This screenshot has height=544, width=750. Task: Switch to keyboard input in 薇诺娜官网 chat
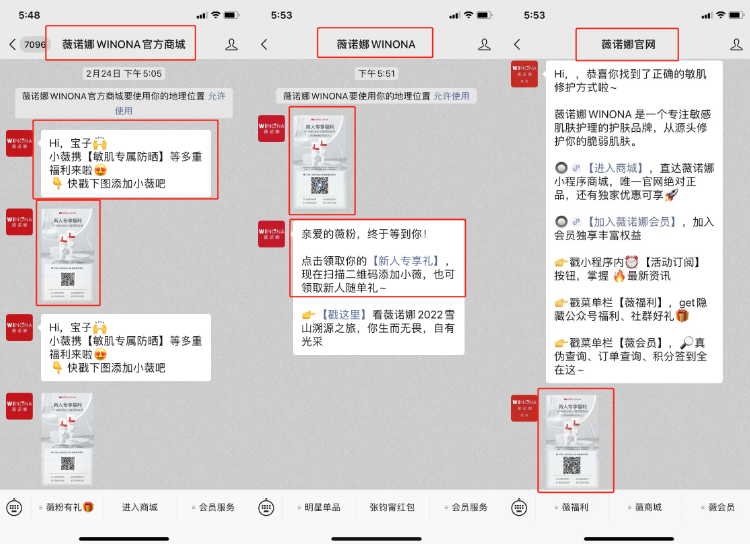tap(517, 507)
